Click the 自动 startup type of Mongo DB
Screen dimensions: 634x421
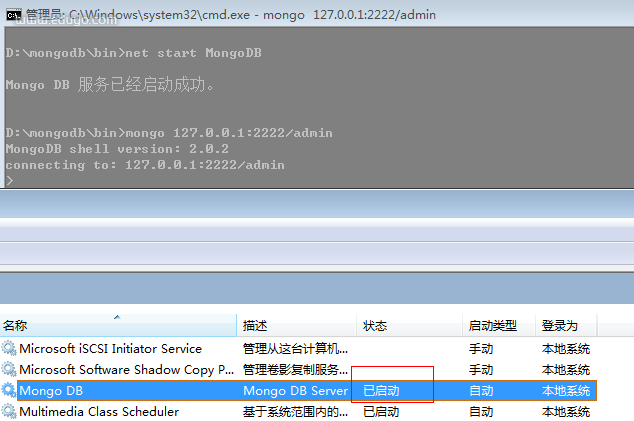pyautogui.click(x=481, y=391)
